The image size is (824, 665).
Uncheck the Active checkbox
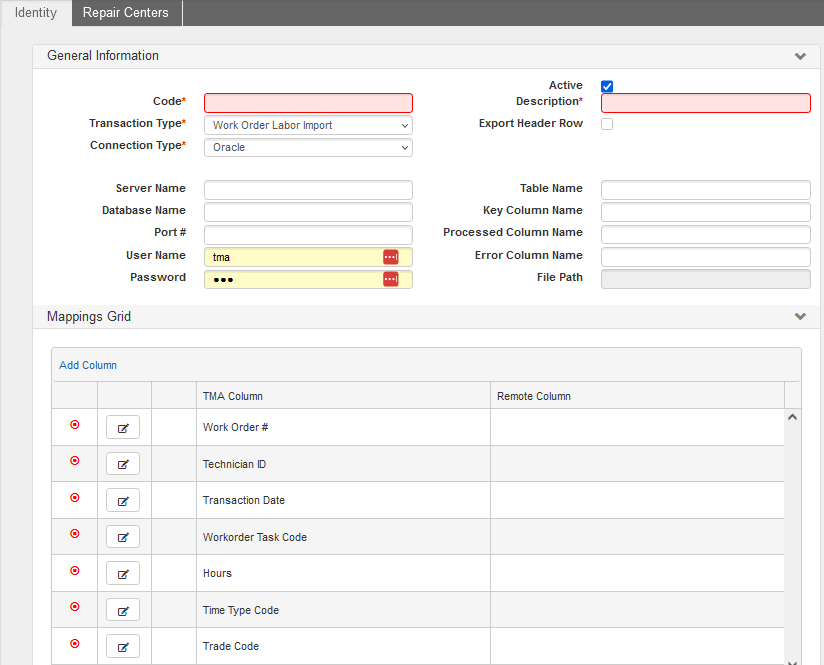coord(607,87)
